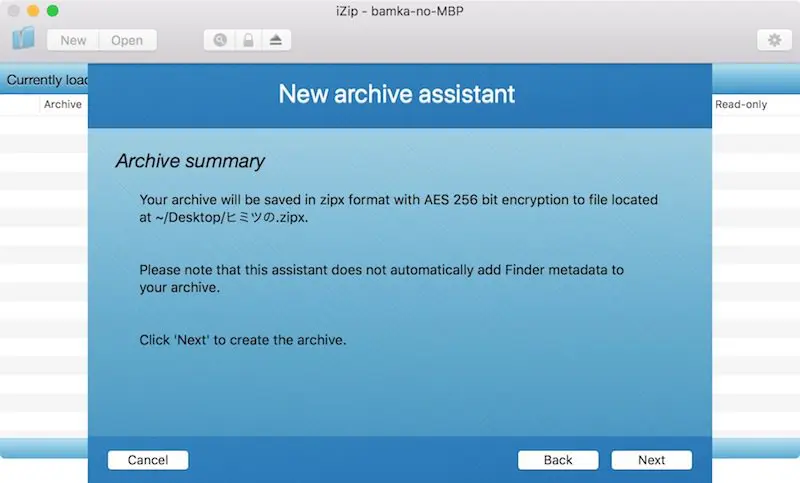Click the magnifier search toolbar icon

(220, 40)
